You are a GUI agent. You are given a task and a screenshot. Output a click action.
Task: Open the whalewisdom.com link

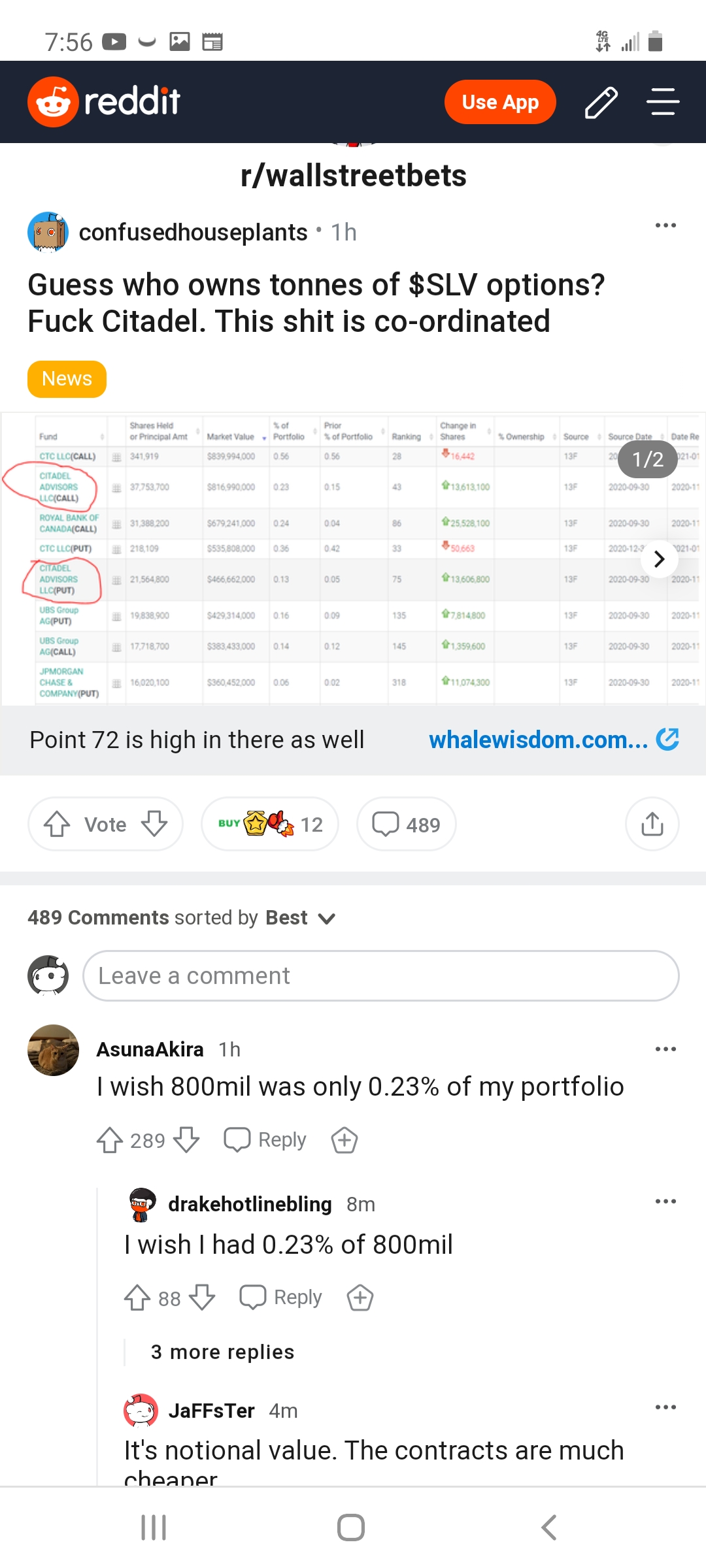pos(553,740)
